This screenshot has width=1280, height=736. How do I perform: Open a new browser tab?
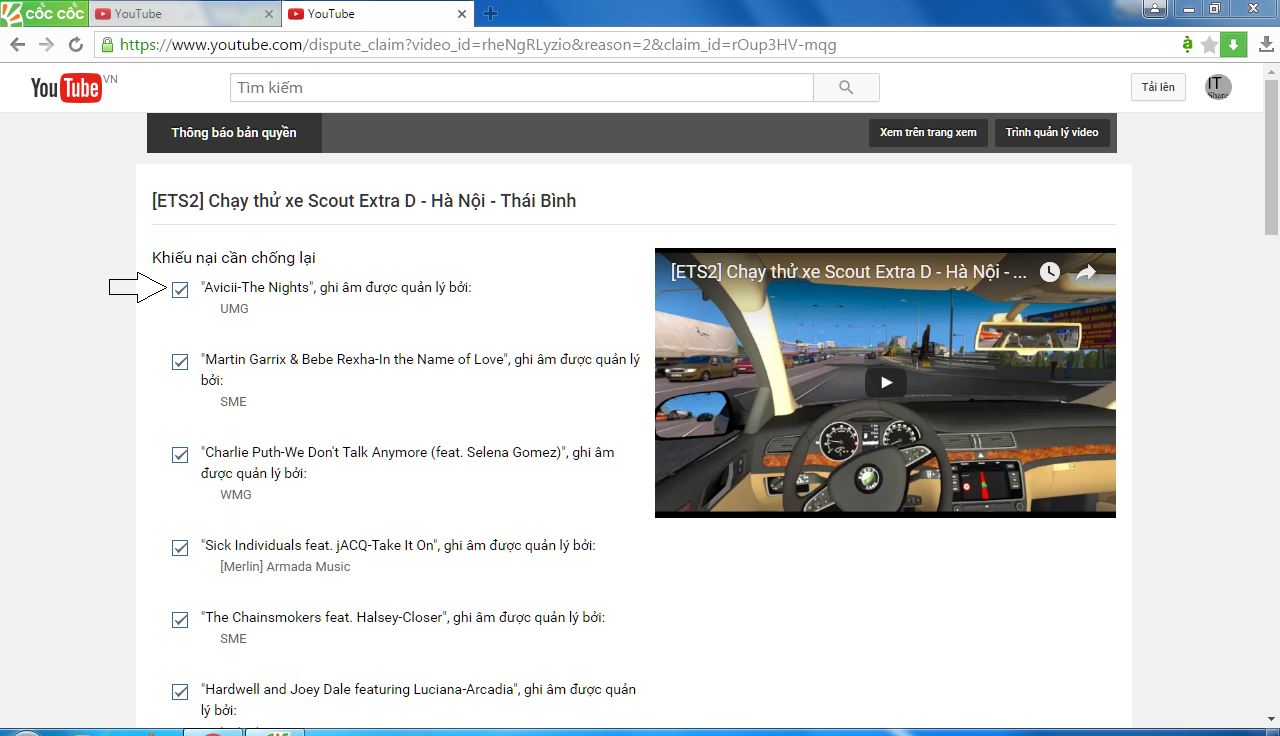(x=491, y=14)
